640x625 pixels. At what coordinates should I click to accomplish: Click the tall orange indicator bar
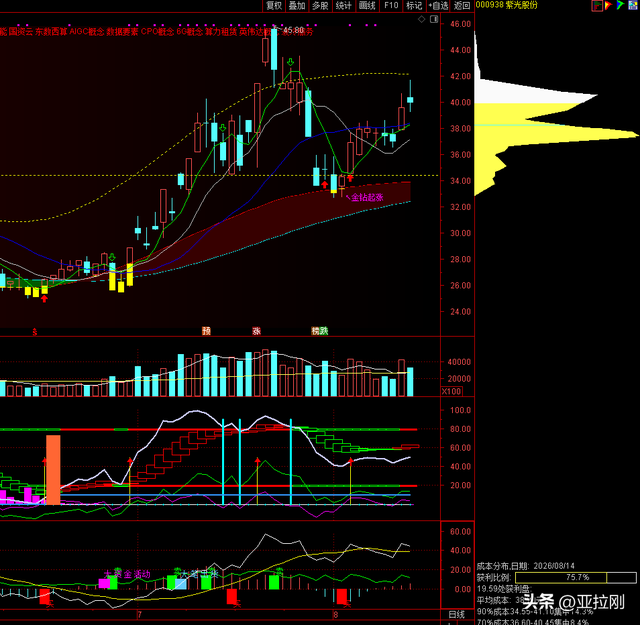pyautogui.click(x=53, y=470)
